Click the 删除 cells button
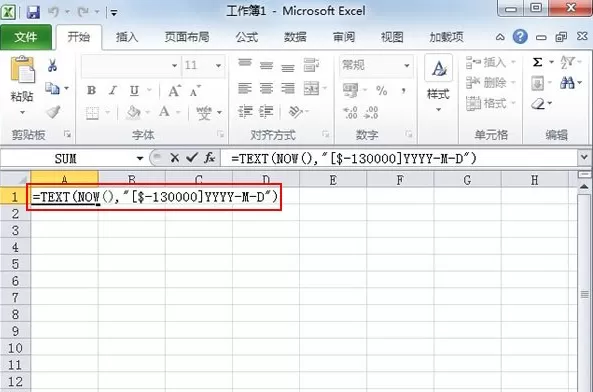The width and height of the screenshot is (593, 392). tap(491, 82)
